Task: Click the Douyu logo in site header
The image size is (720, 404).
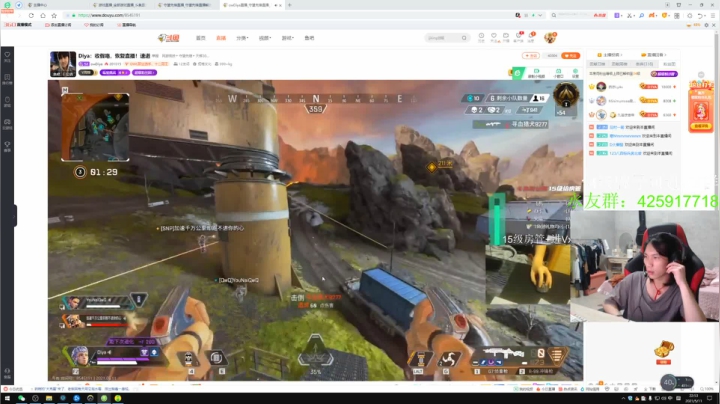Action: tap(168, 38)
